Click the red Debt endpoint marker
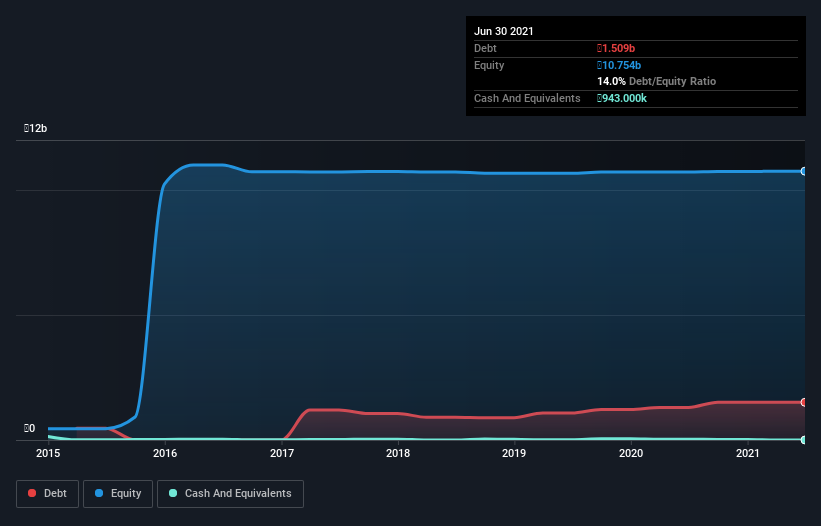821x526 pixels. pos(804,402)
